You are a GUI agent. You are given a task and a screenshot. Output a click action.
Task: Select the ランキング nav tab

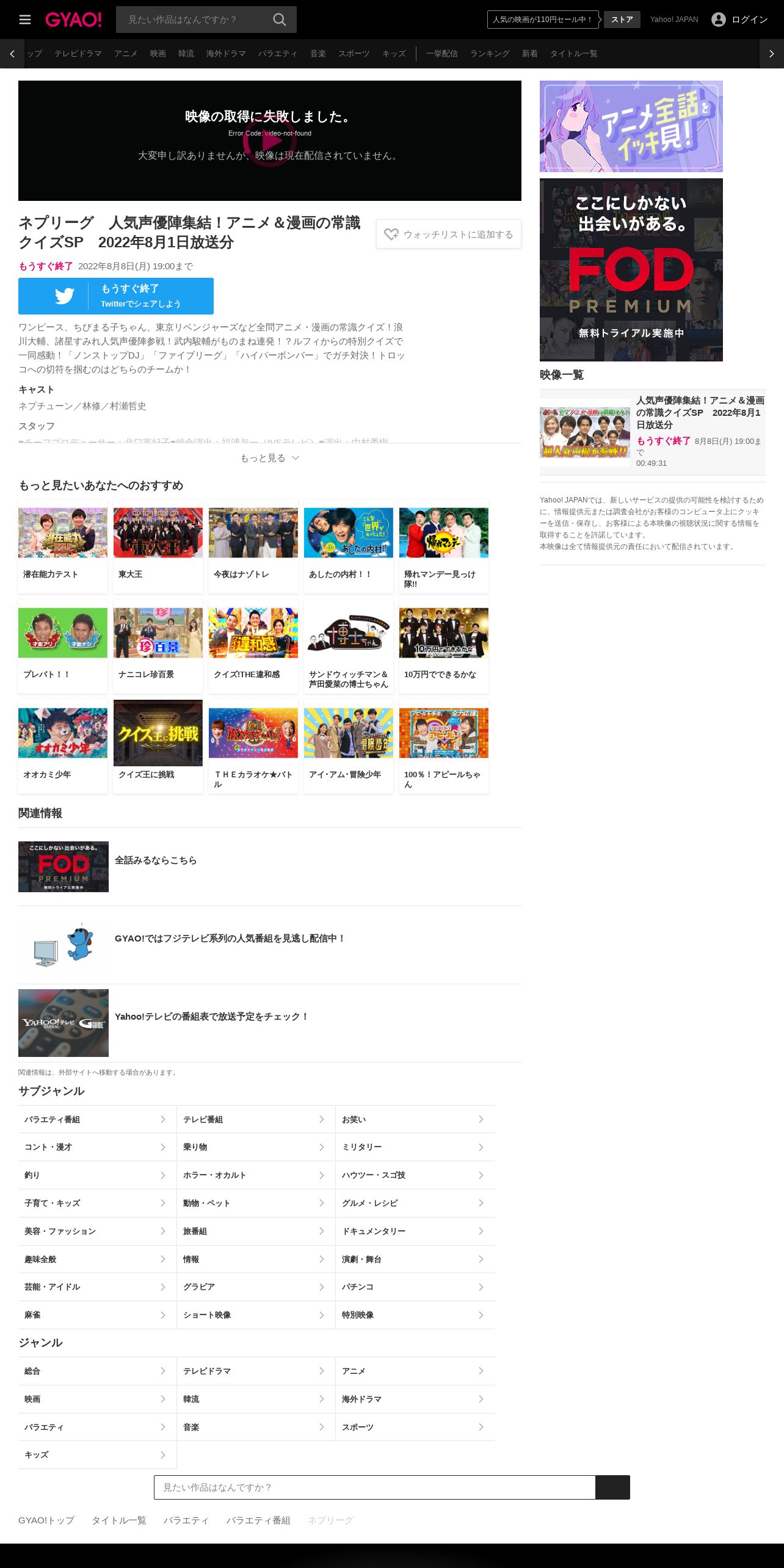click(x=490, y=54)
